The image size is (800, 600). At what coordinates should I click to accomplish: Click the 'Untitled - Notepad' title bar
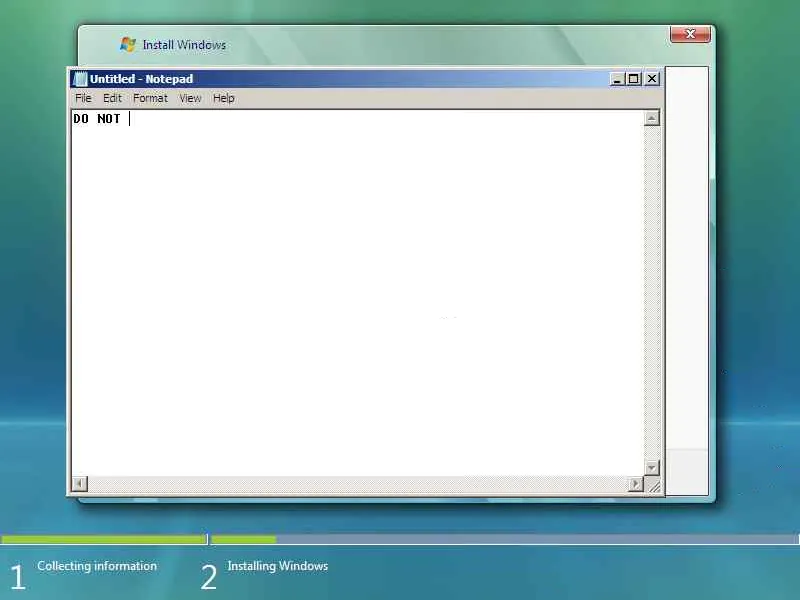pos(366,79)
